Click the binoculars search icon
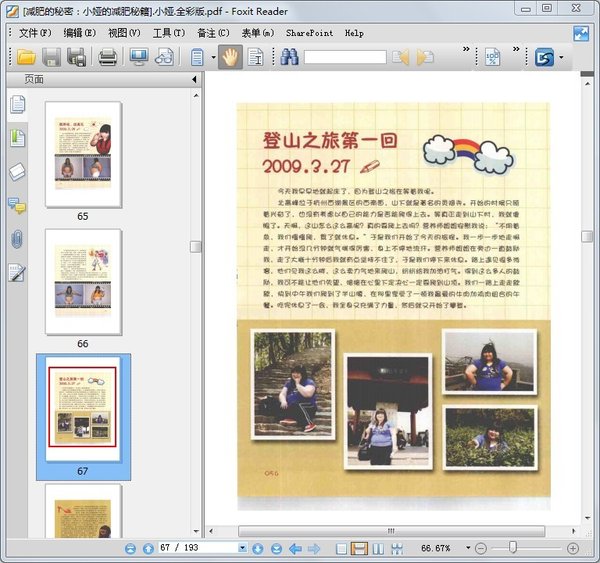 pos(290,57)
